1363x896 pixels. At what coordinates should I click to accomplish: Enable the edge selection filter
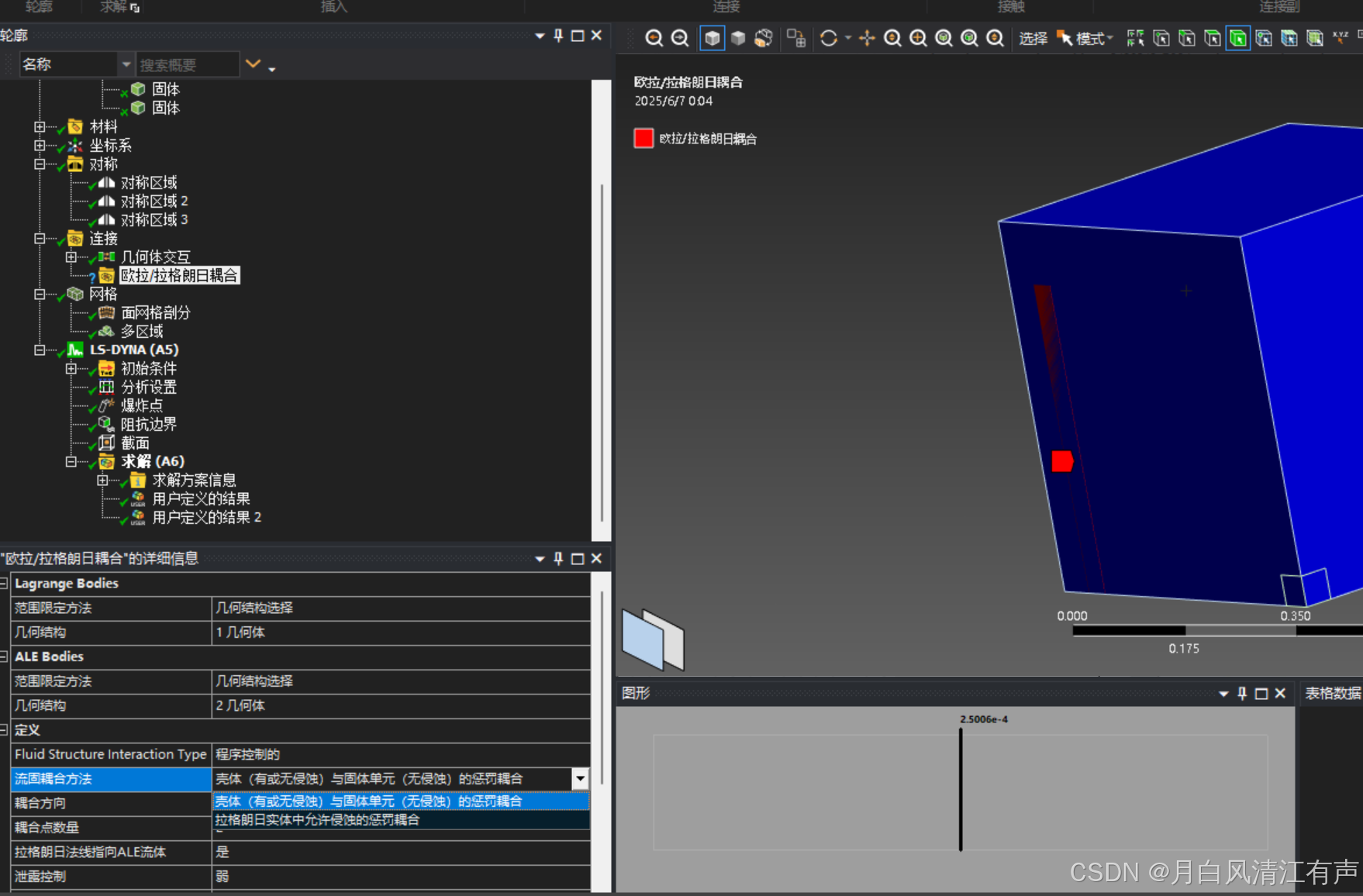(x=1187, y=38)
